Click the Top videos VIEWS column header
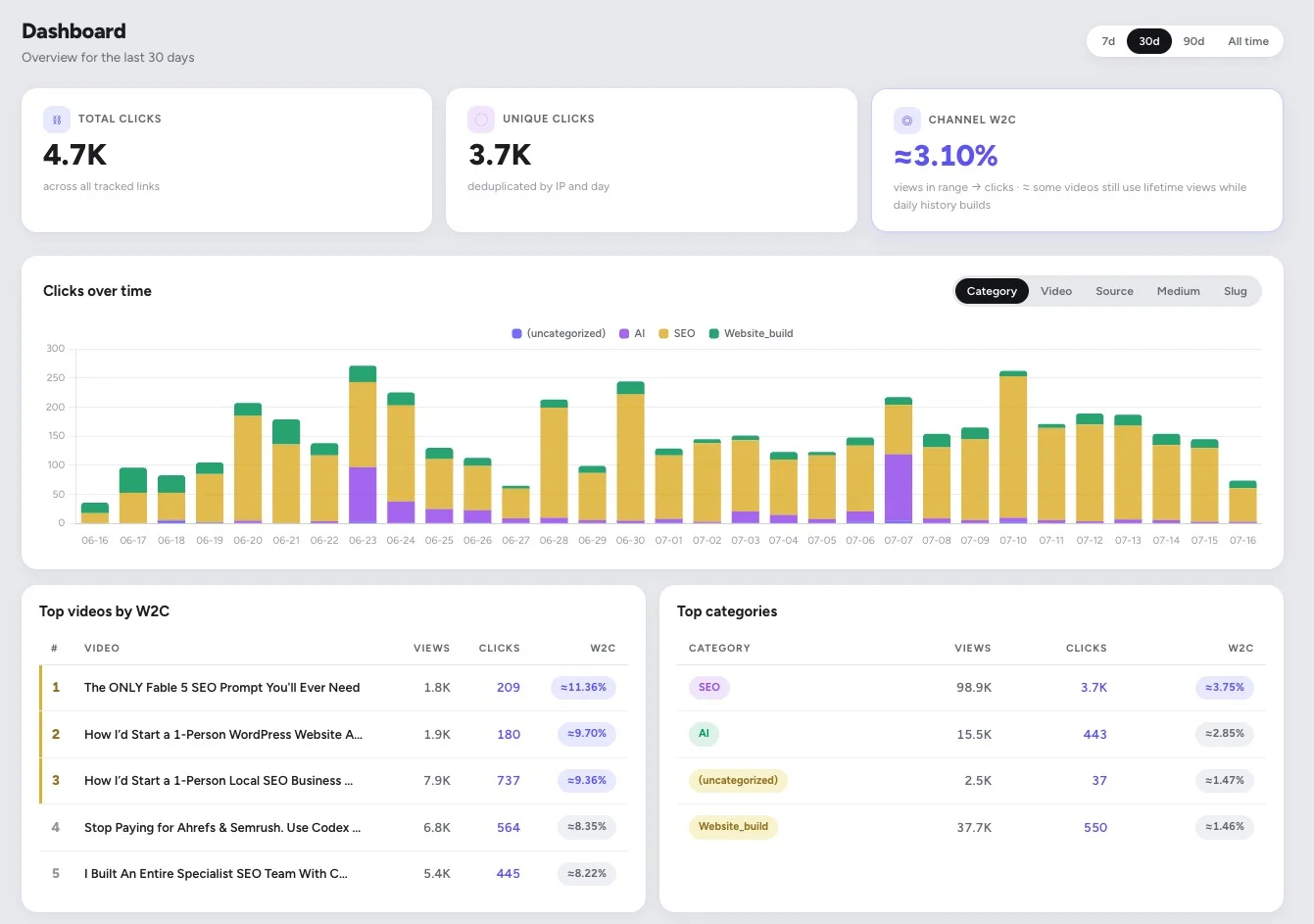1314x924 pixels. [x=431, y=649]
